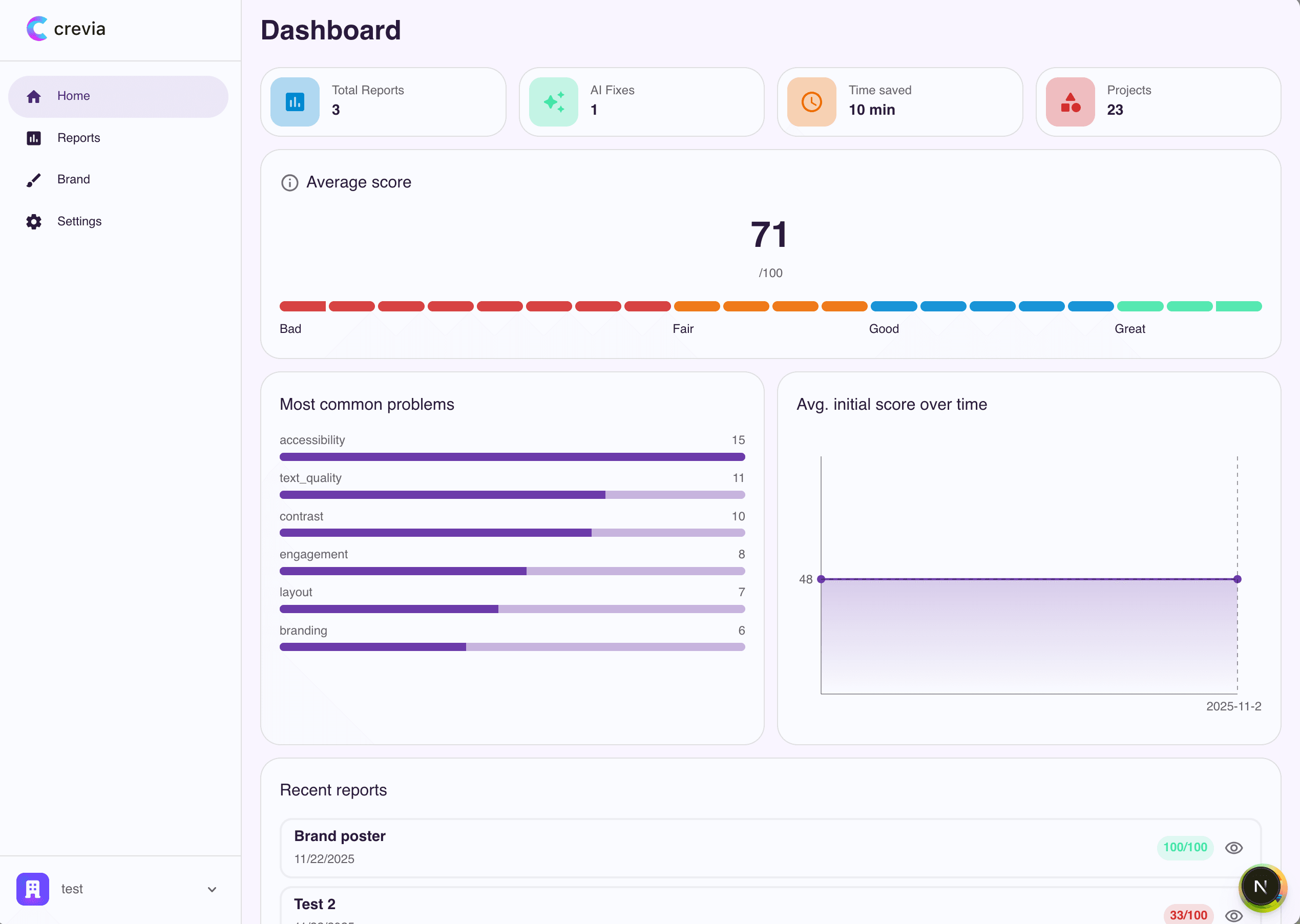Image resolution: width=1300 pixels, height=924 pixels.
Task: Click the Average score info icon
Action: [x=289, y=183]
